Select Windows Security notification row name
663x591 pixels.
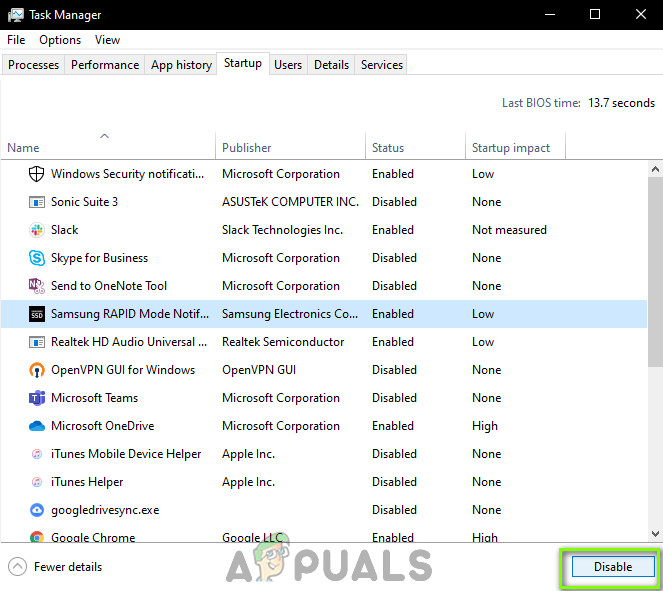click(127, 174)
